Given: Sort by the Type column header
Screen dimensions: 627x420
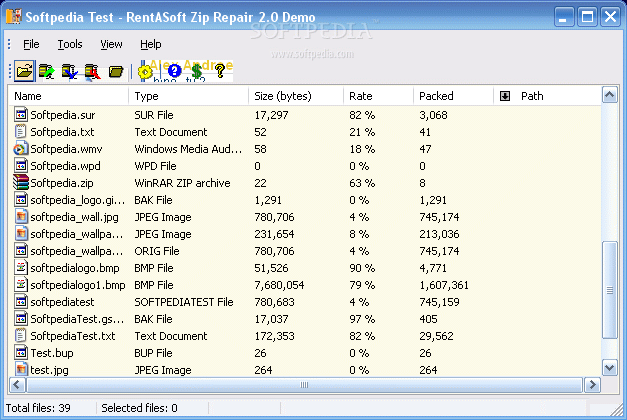Looking at the screenshot, I should tap(188, 96).
